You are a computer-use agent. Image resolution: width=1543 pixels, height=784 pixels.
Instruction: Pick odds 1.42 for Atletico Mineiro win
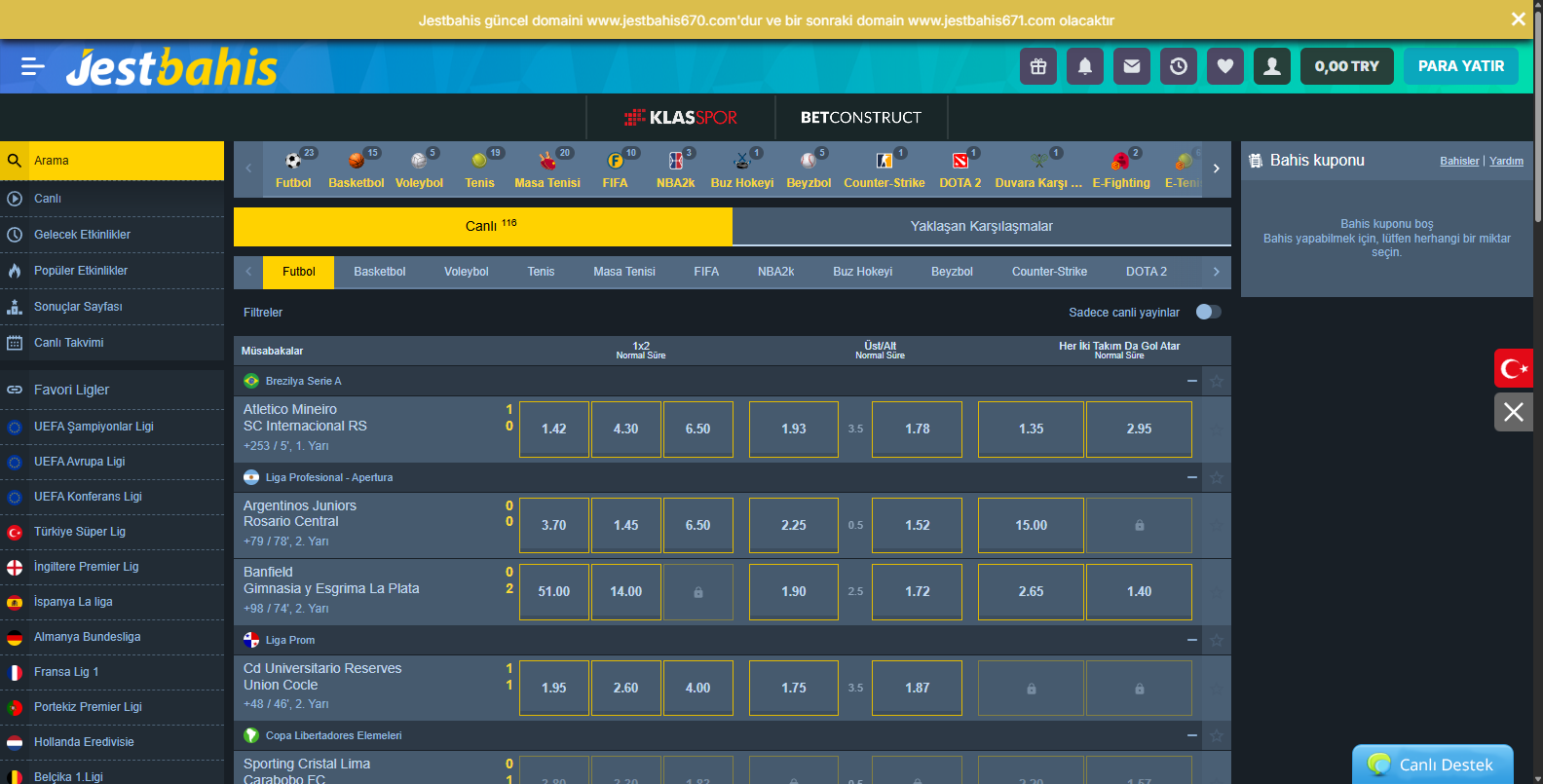coord(554,429)
